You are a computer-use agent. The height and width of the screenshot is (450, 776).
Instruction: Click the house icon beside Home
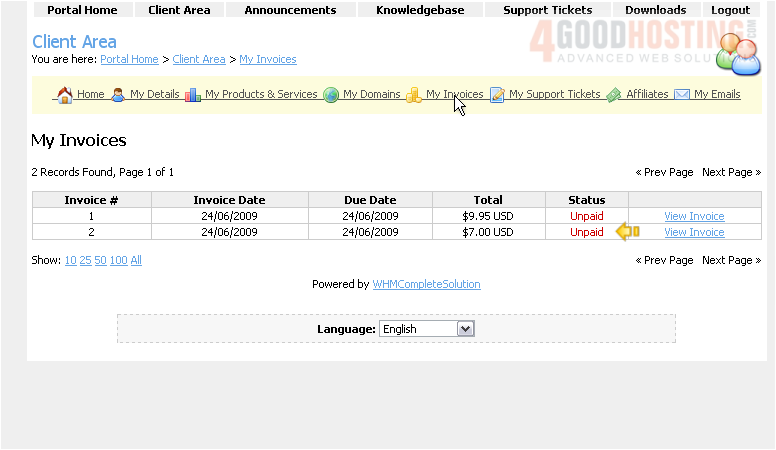tap(65, 95)
